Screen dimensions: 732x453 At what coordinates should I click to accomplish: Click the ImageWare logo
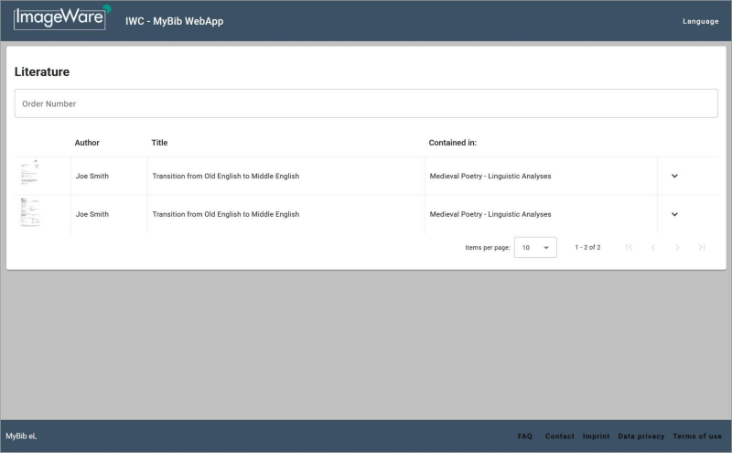pos(62,18)
